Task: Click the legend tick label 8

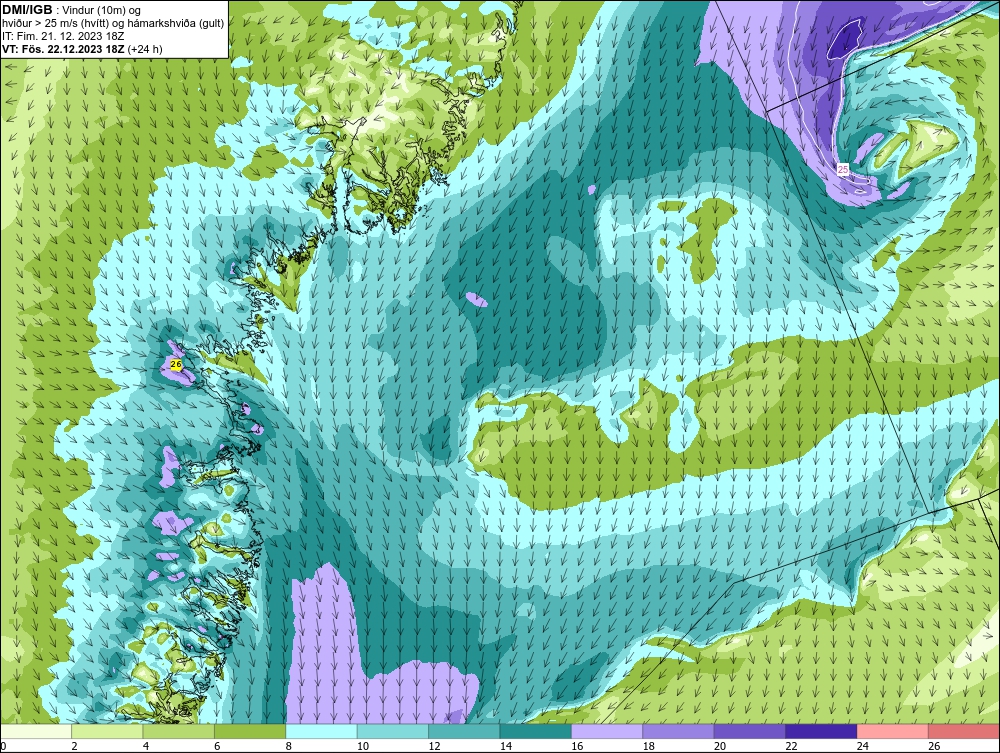Action: 289,746
